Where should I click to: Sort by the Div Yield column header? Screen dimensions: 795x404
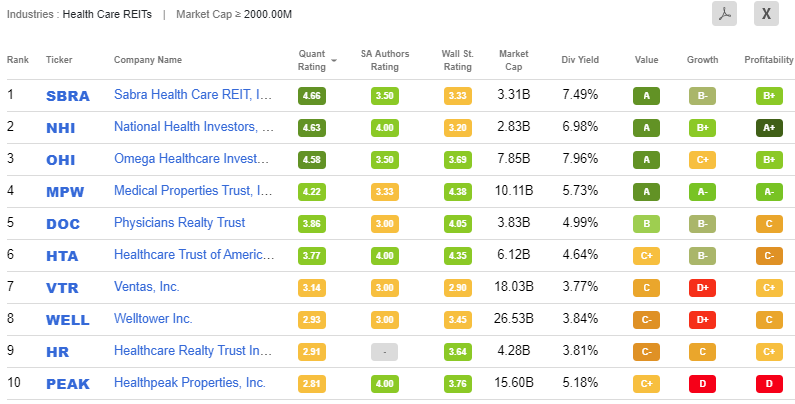pyautogui.click(x=580, y=60)
